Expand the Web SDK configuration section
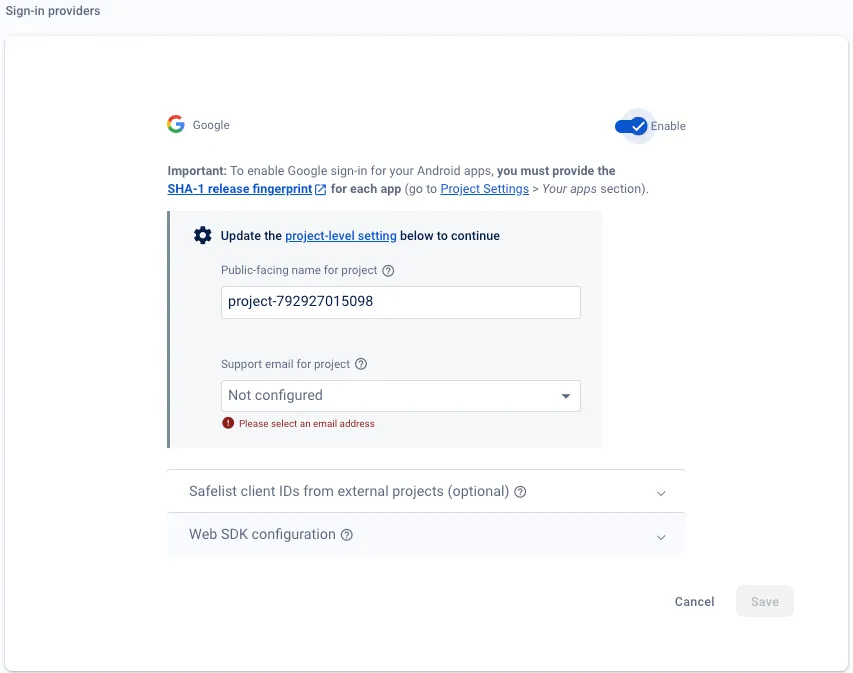Viewport: 853px width, 673px height. (426, 534)
